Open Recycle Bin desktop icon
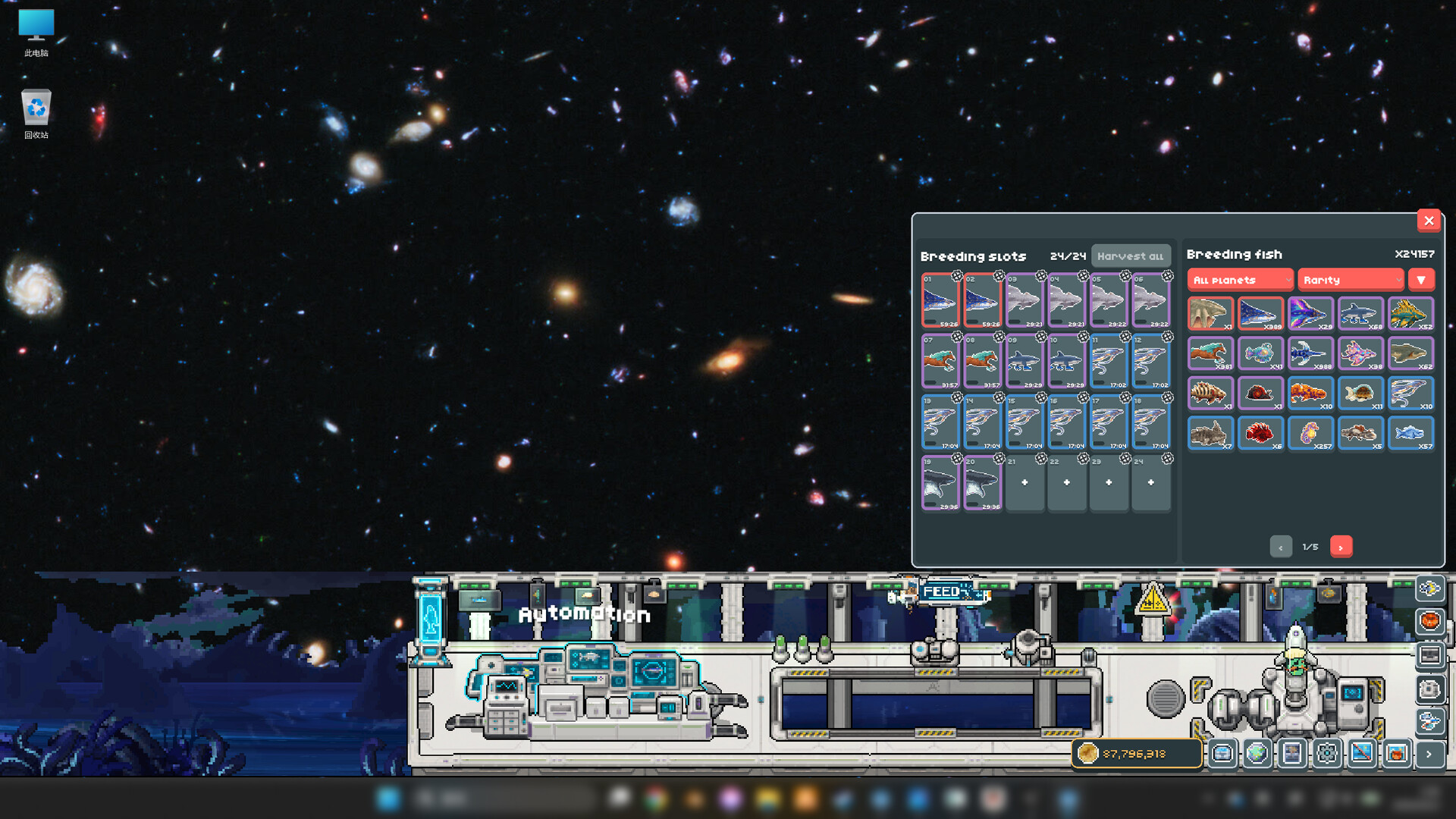Image resolution: width=1456 pixels, height=819 pixels. (x=36, y=115)
